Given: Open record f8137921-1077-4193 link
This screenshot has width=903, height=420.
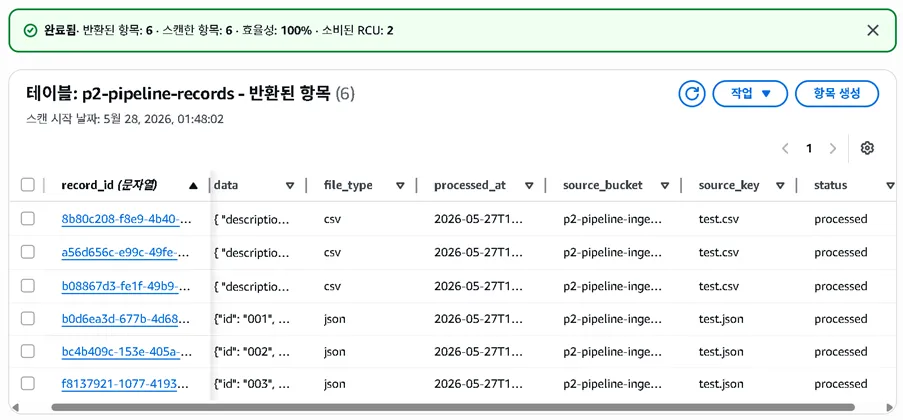Looking at the screenshot, I should click(x=126, y=384).
